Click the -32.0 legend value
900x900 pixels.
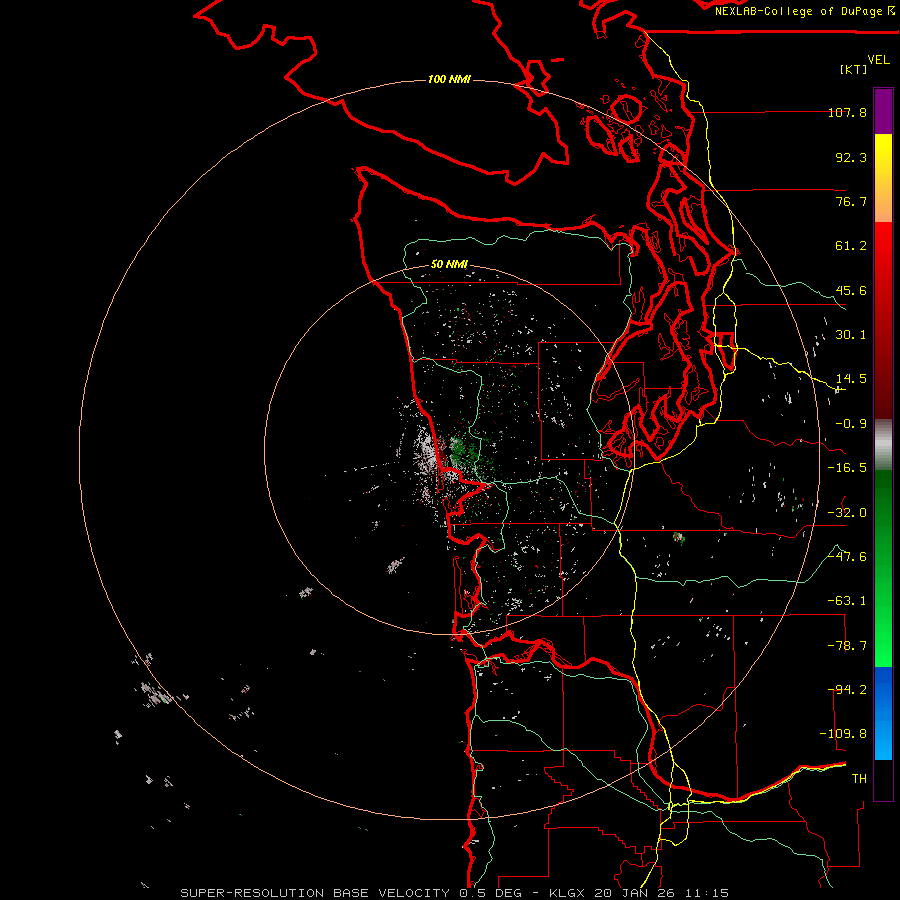click(x=847, y=513)
